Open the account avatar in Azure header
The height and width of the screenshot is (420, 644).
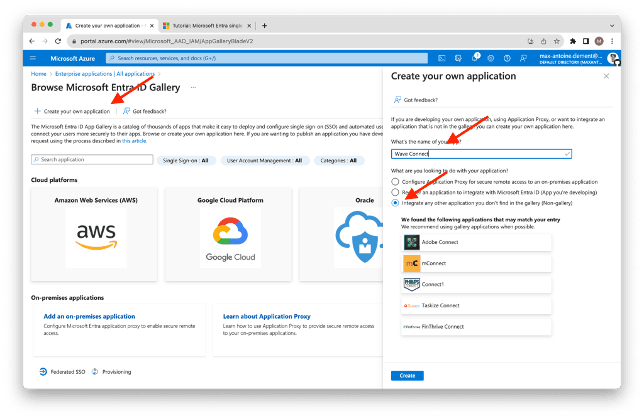click(x=612, y=58)
